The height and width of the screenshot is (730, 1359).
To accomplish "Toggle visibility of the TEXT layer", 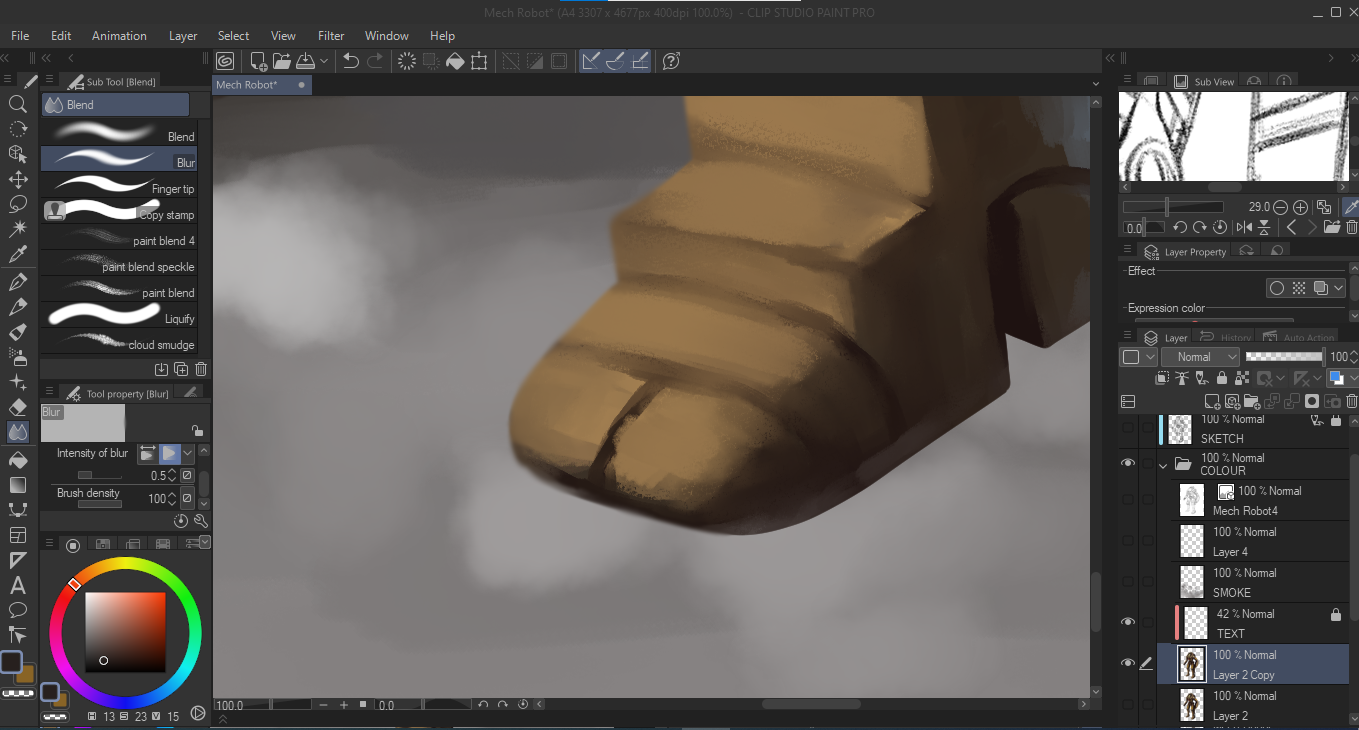I will [x=1128, y=623].
